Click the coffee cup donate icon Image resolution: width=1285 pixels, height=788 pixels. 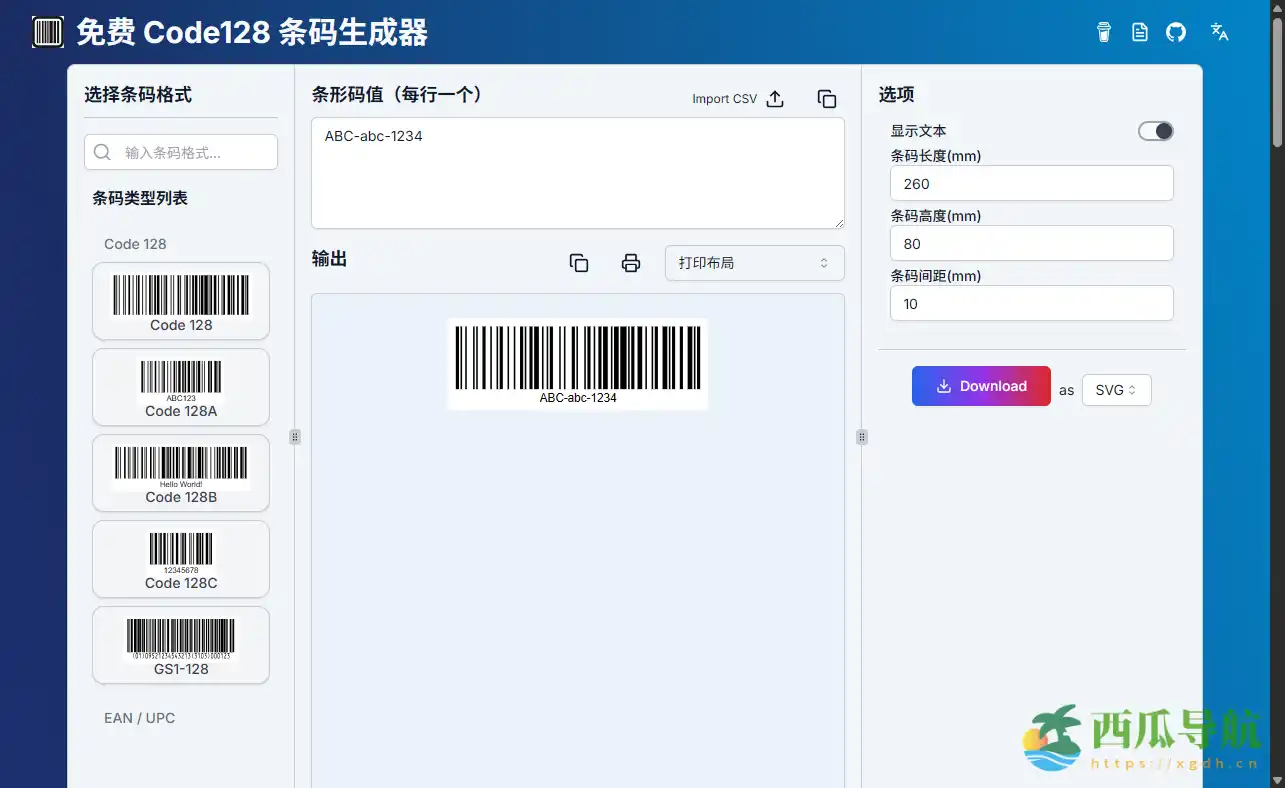pyautogui.click(x=1103, y=32)
